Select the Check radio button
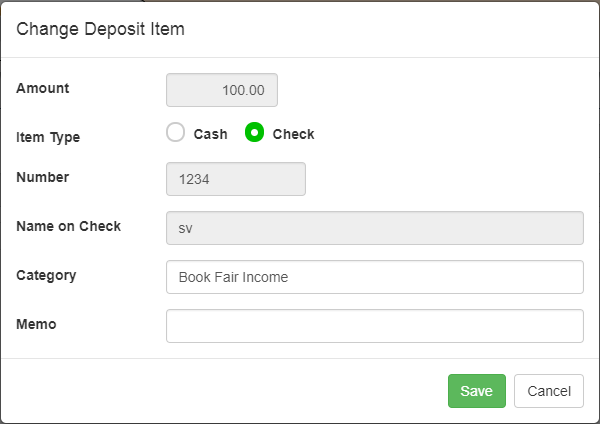 pyautogui.click(x=255, y=133)
